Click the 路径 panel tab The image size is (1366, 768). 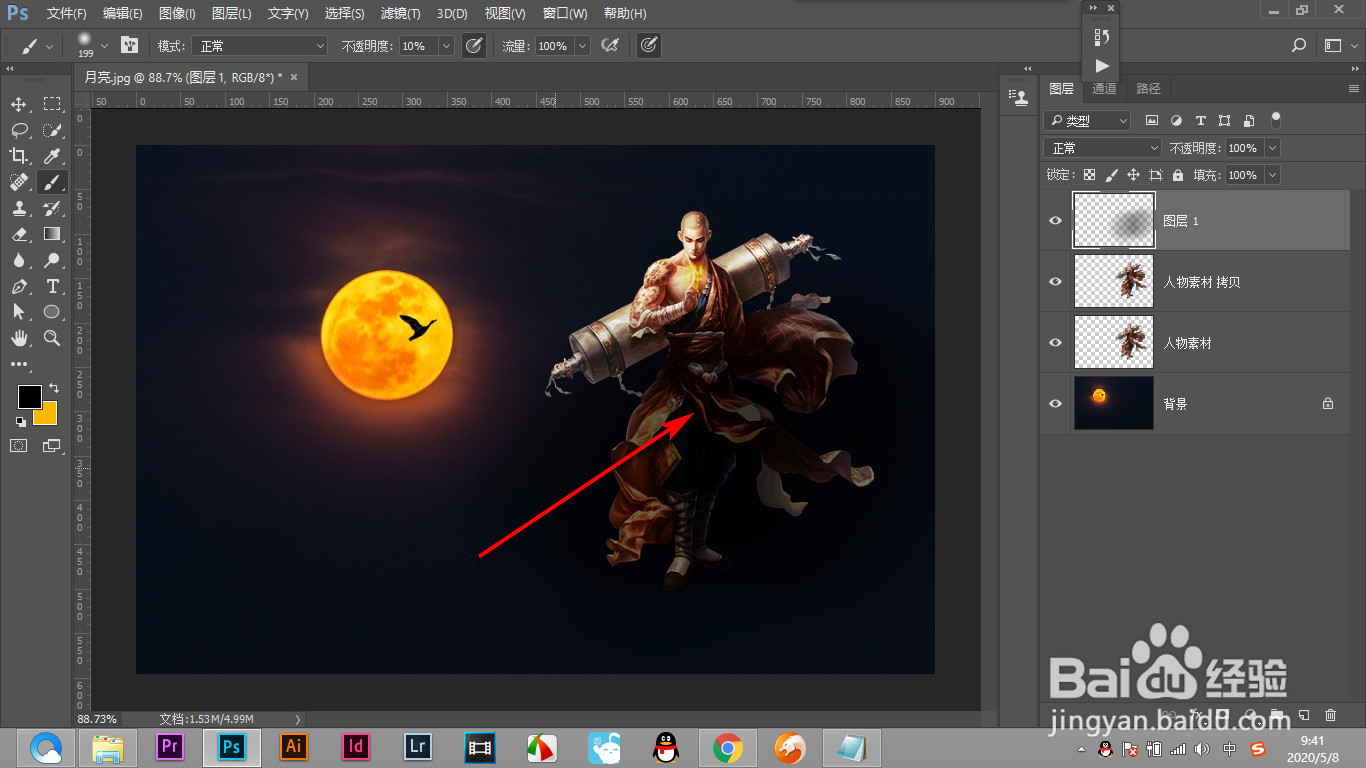coord(1148,89)
